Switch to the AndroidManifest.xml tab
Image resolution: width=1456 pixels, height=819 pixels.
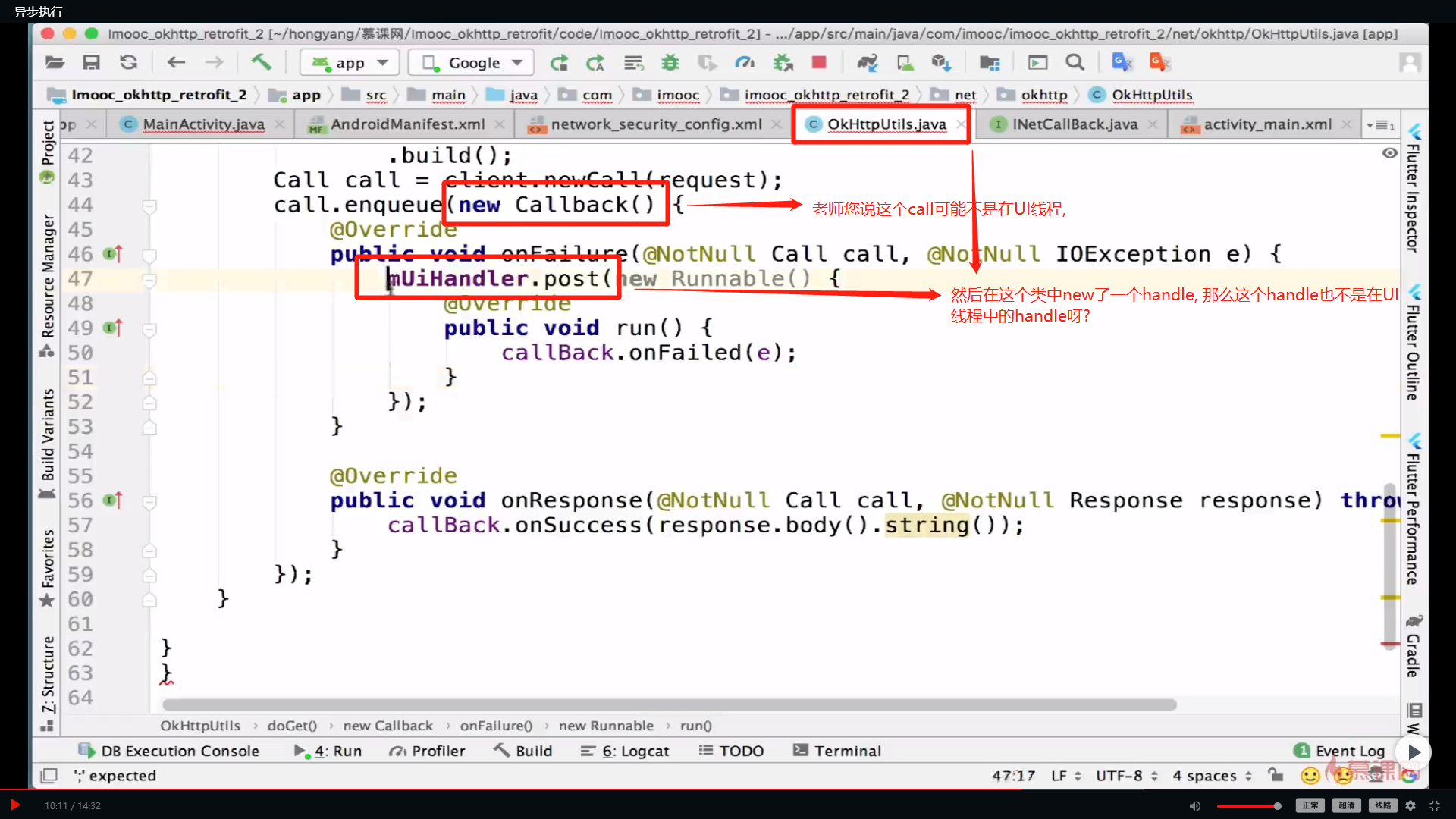point(407,124)
